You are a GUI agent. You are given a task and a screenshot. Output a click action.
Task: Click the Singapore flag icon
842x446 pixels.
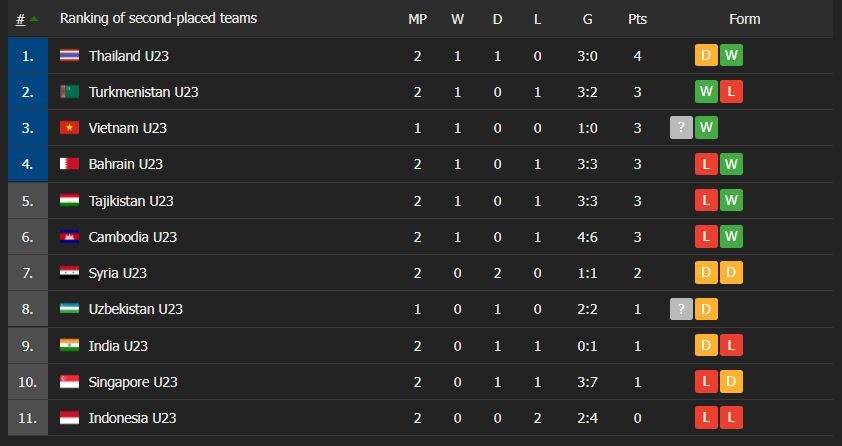[69, 382]
